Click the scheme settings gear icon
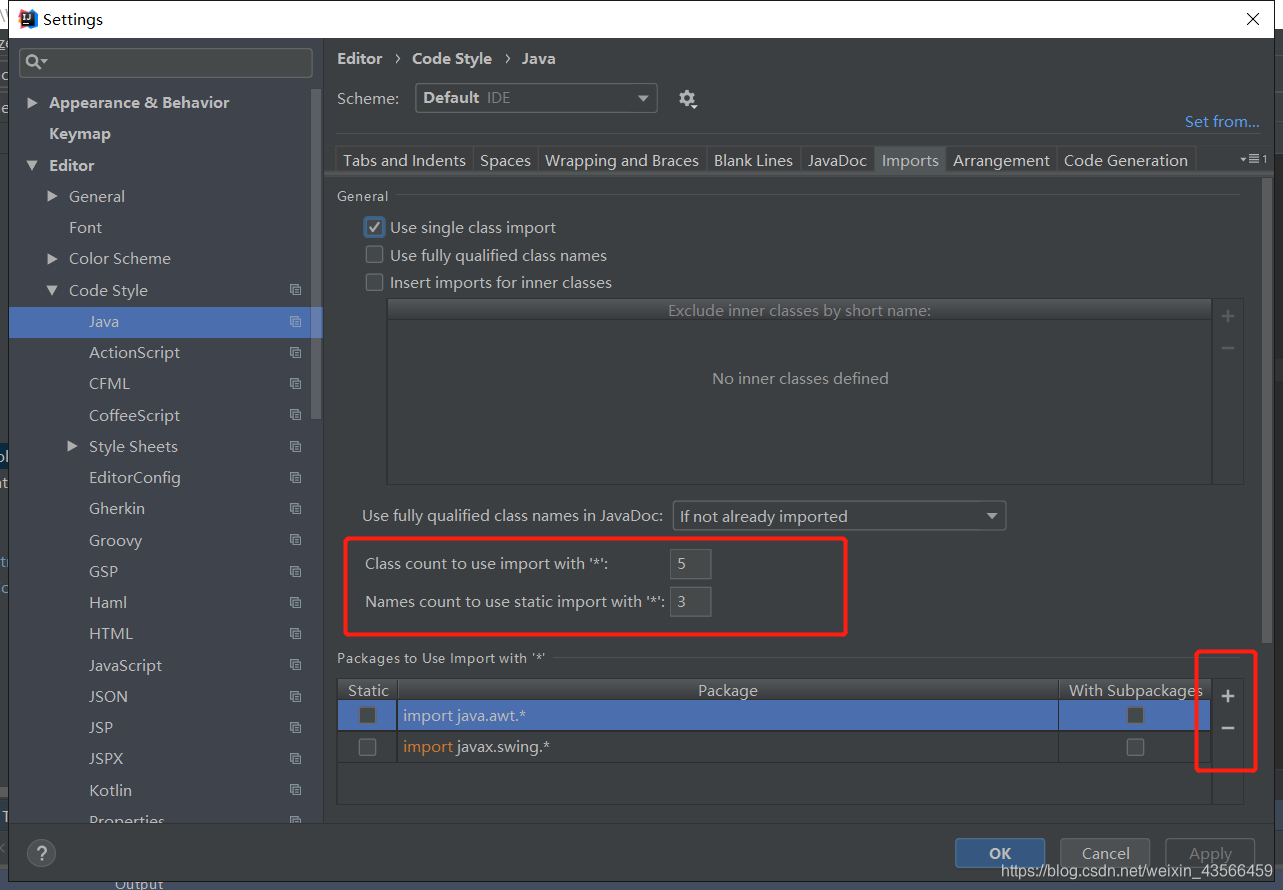The image size is (1283, 890). click(x=687, y=98)
